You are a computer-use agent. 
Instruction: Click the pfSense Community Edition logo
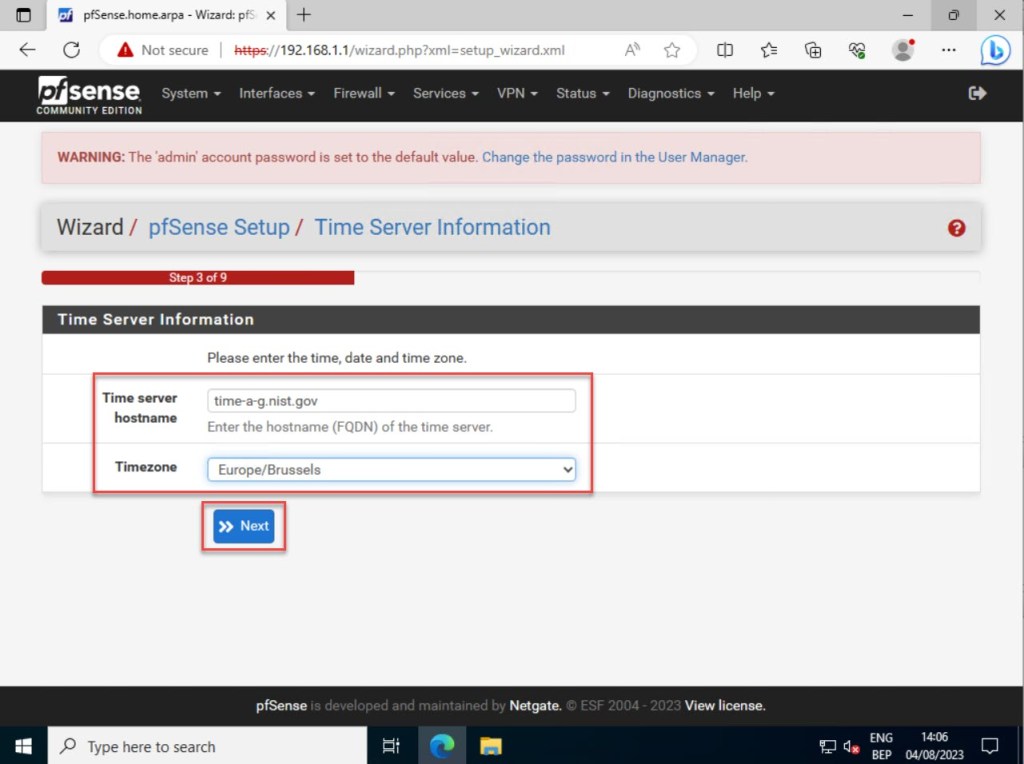(89, 94)
